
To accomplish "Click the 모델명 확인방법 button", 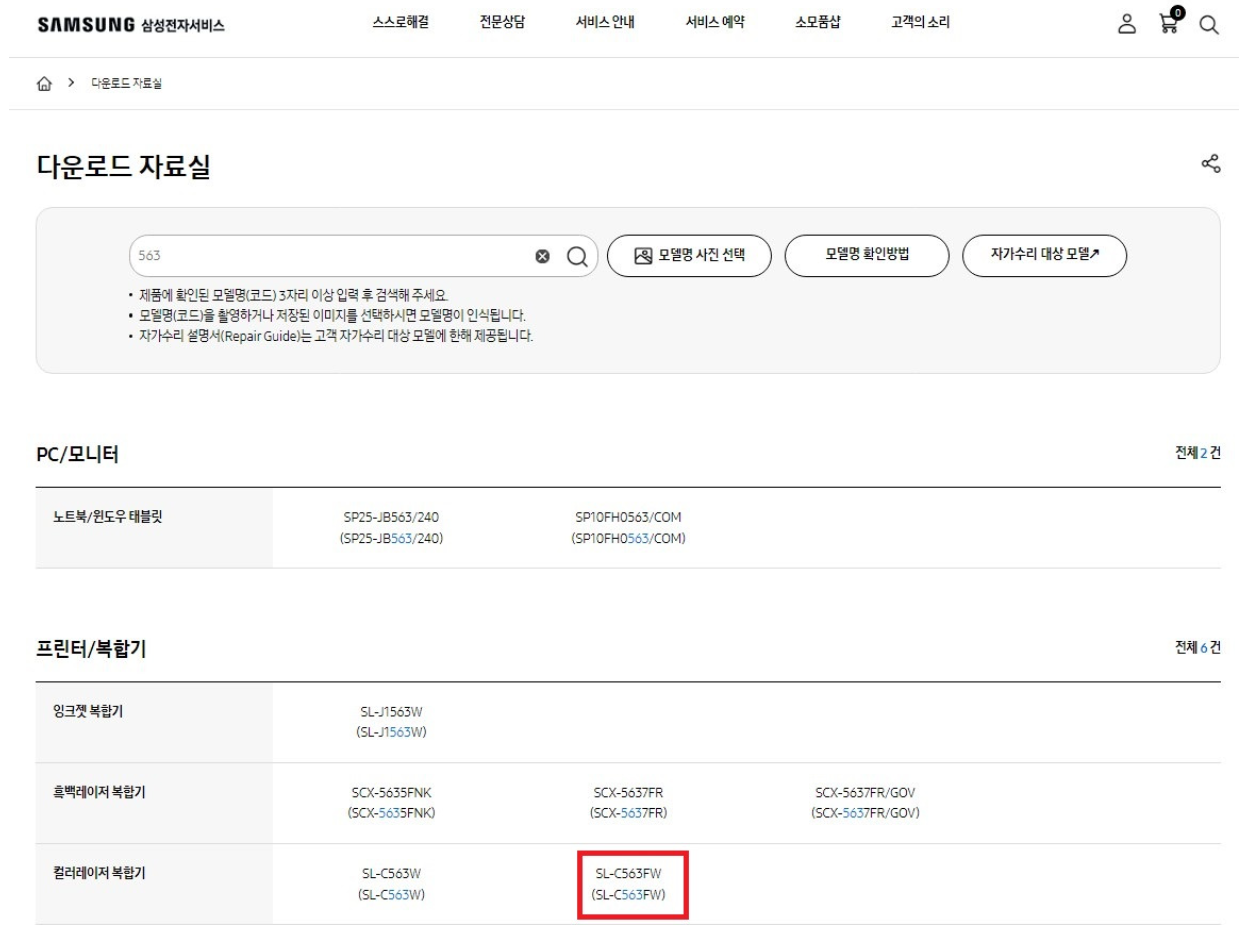I will click(866, 256).
